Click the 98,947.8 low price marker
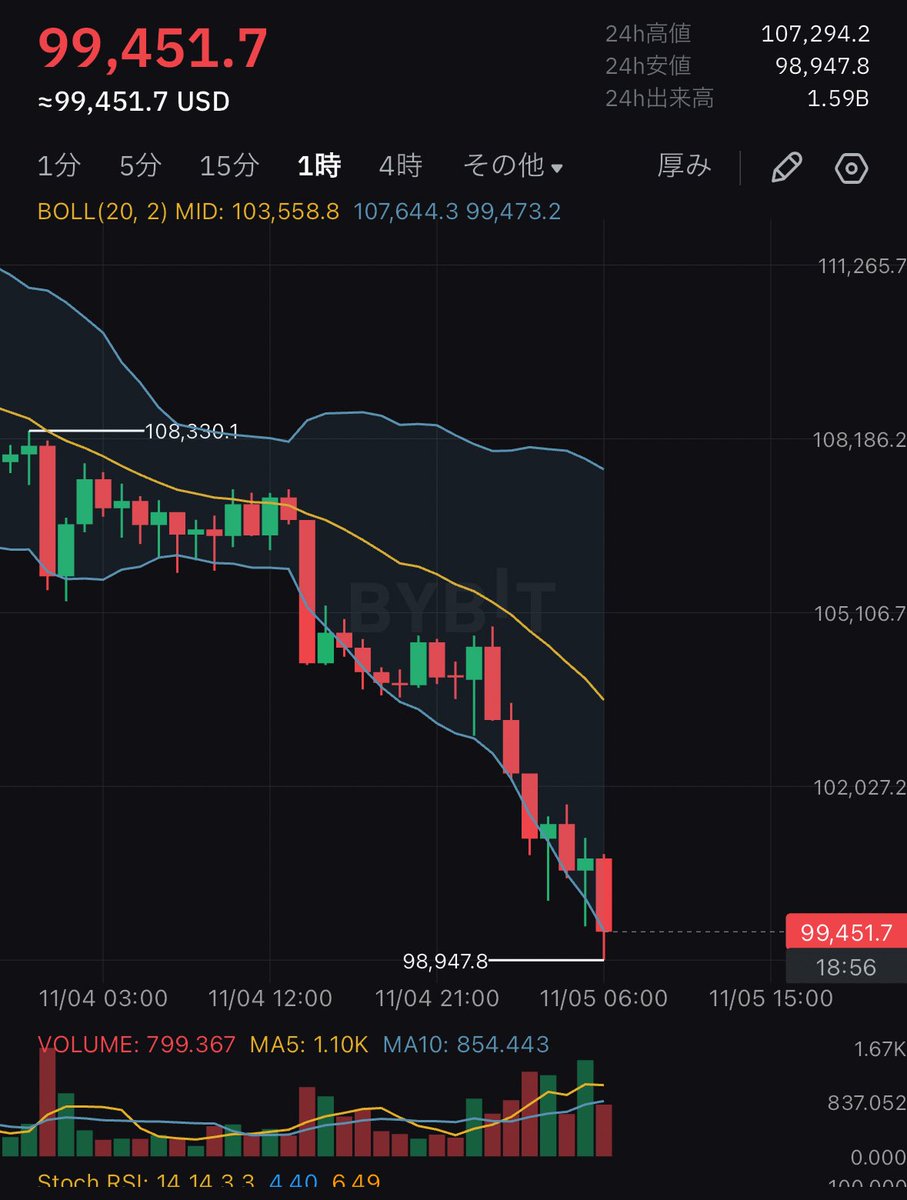Screen dimensions: 907x1200 click(446, 960)
